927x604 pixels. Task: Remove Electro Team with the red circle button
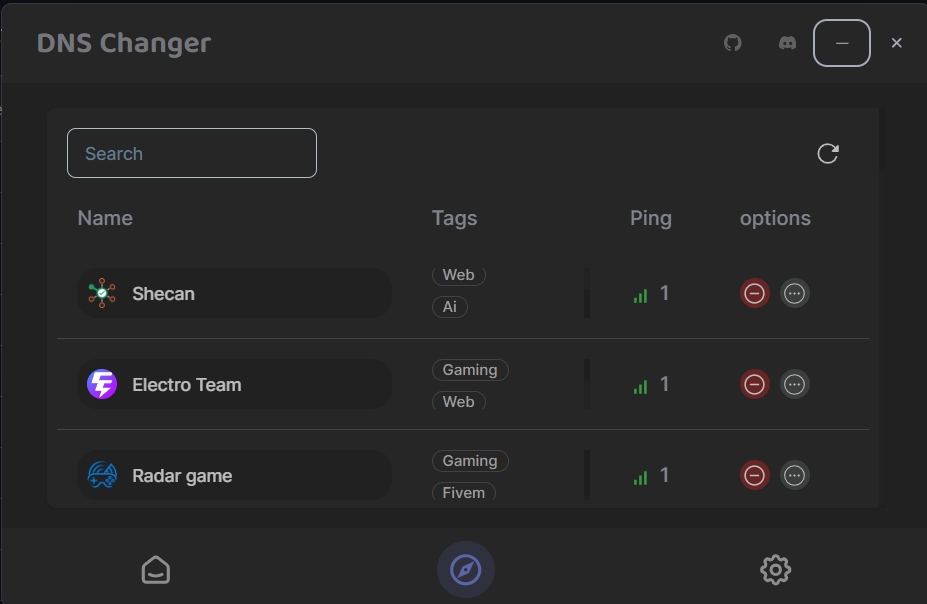755,384
